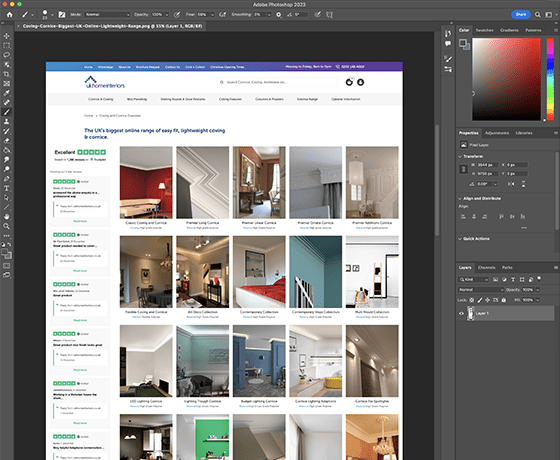This screenshot has height=460, width=560.
Task: Show more align options ellipsis
Action: coord(524,228)
